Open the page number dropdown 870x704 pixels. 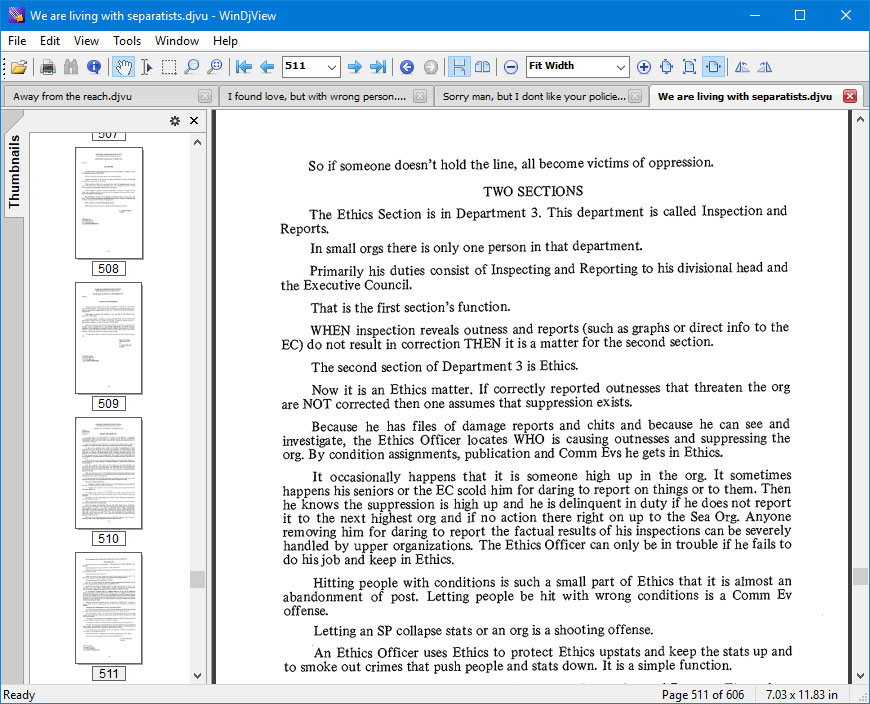[332, 67]
